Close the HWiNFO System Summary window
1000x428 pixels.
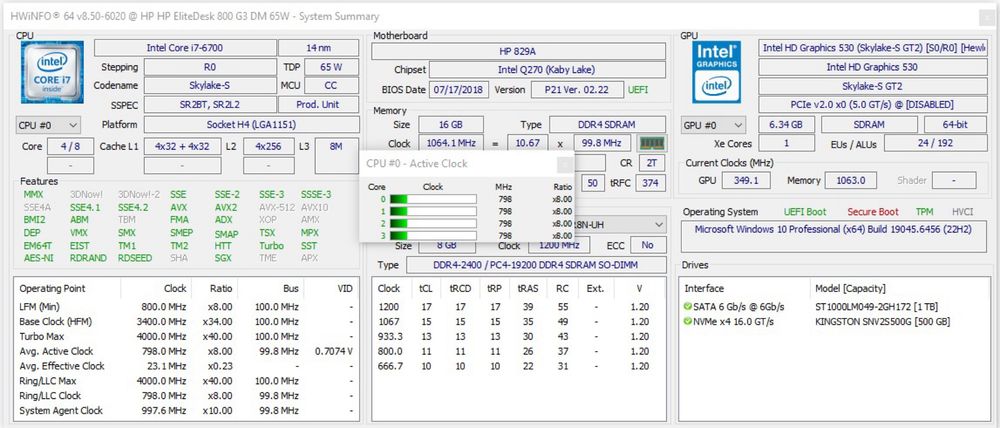tap(986, 18)
